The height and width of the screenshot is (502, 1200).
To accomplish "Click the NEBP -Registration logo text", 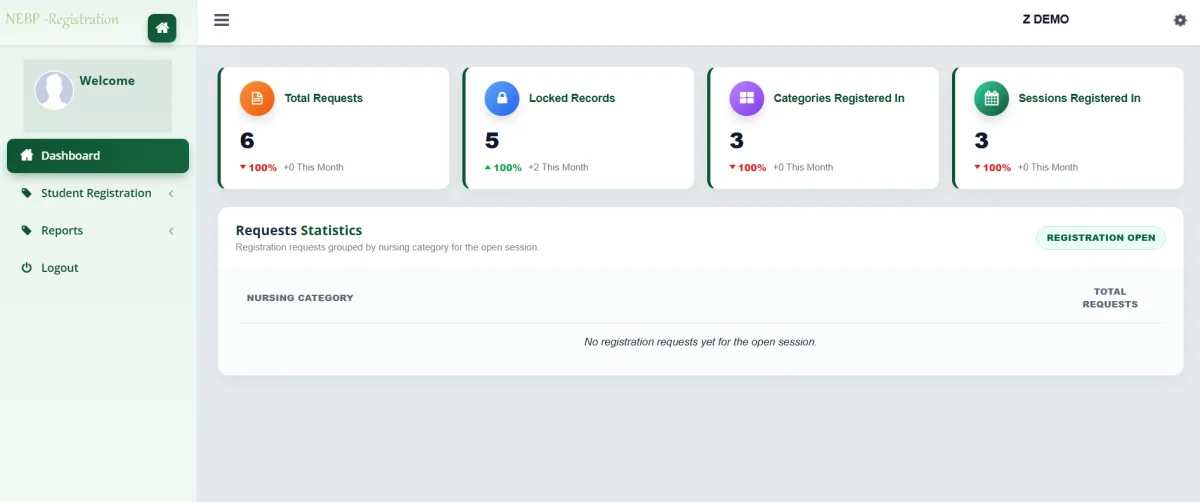I will [x=62, y=19].
